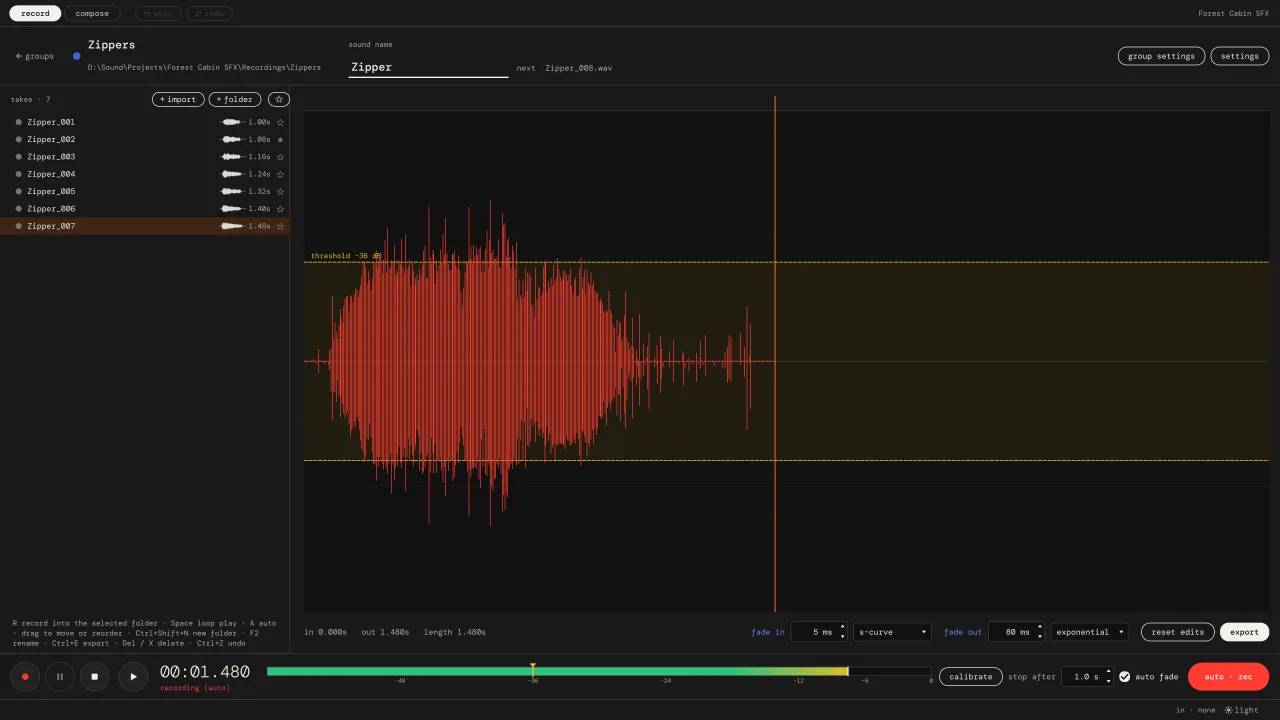This screenshot has height=720, width=1280.
Task: Open group settings
Action: coord(1161,56)
